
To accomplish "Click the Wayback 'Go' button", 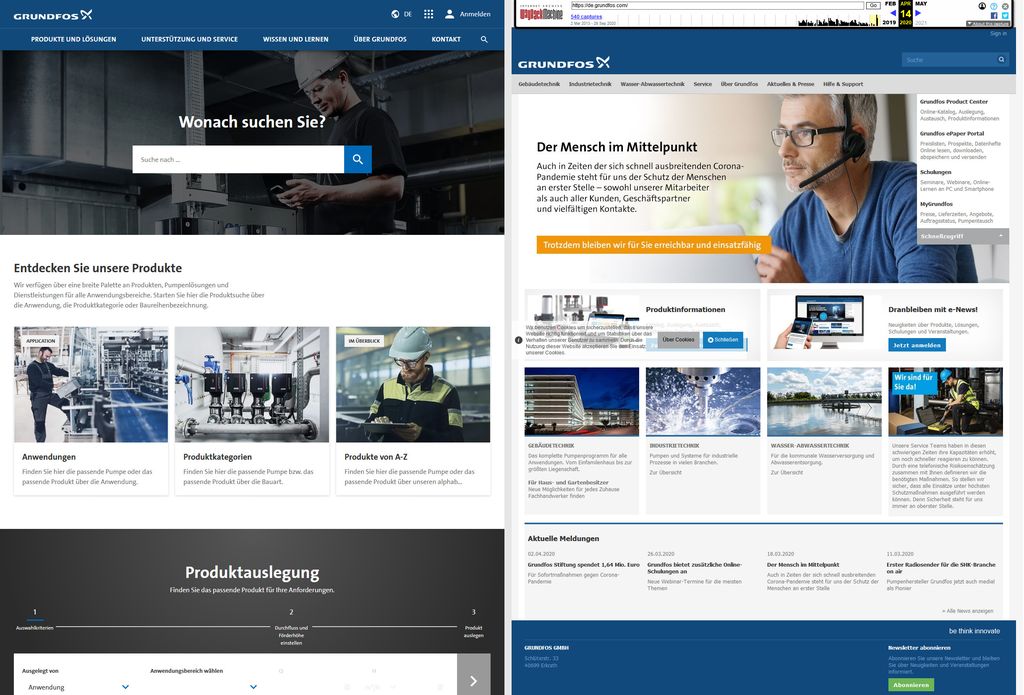I will (873, 5).
